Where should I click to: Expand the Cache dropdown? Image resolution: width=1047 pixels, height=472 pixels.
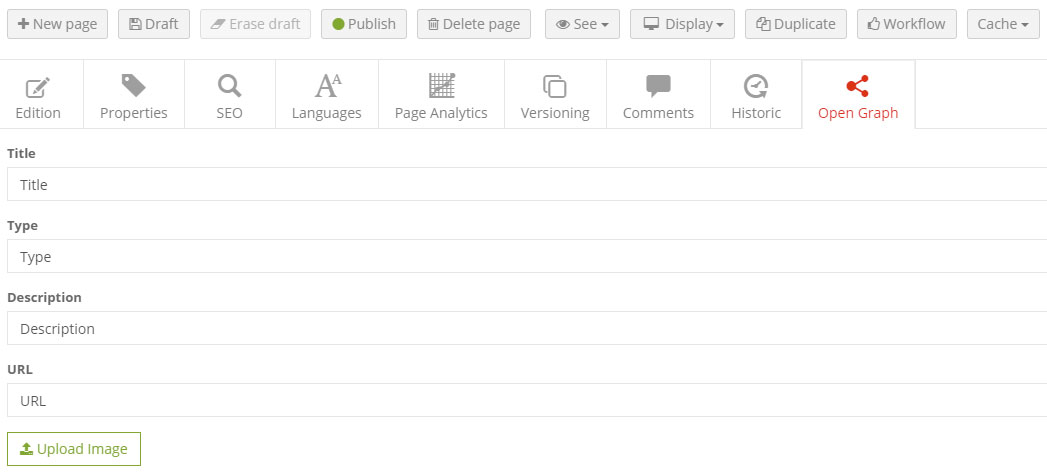pos(1003,24)
